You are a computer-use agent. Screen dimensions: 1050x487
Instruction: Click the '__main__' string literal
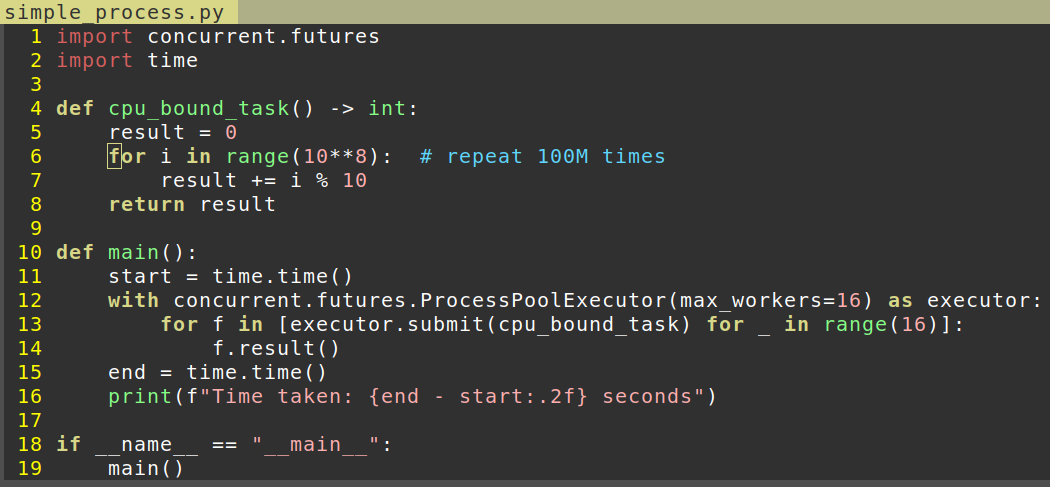(x=316, y=445)
